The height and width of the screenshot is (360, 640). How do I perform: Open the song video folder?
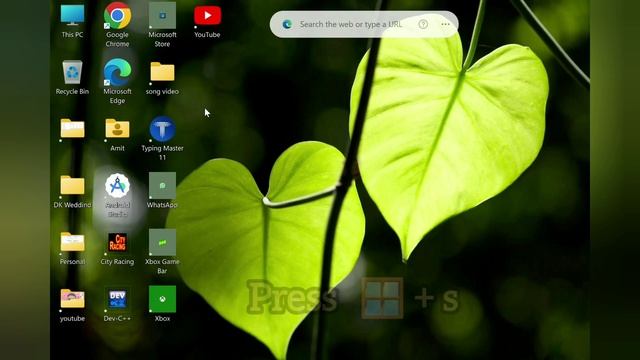(x=162, y=78)
